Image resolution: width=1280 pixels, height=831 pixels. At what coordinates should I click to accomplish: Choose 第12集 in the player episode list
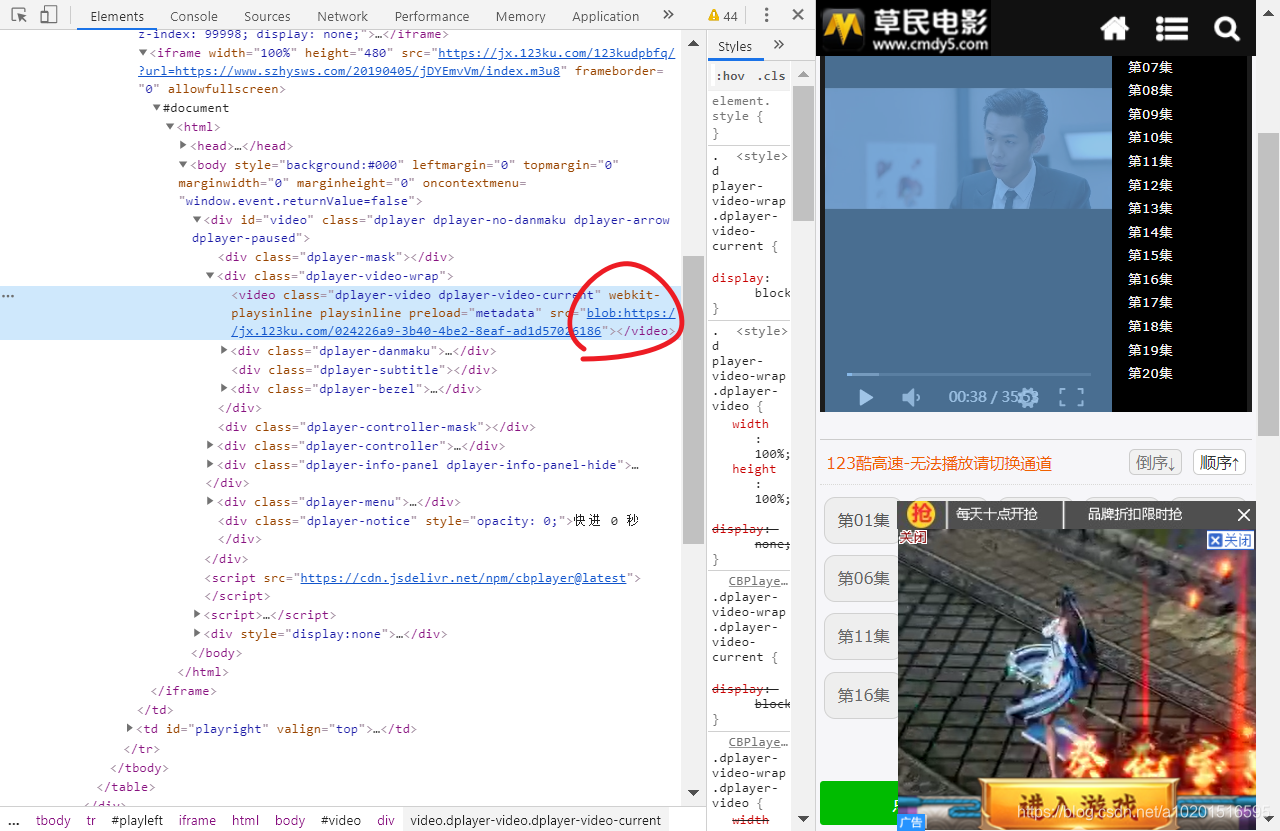1150,185
